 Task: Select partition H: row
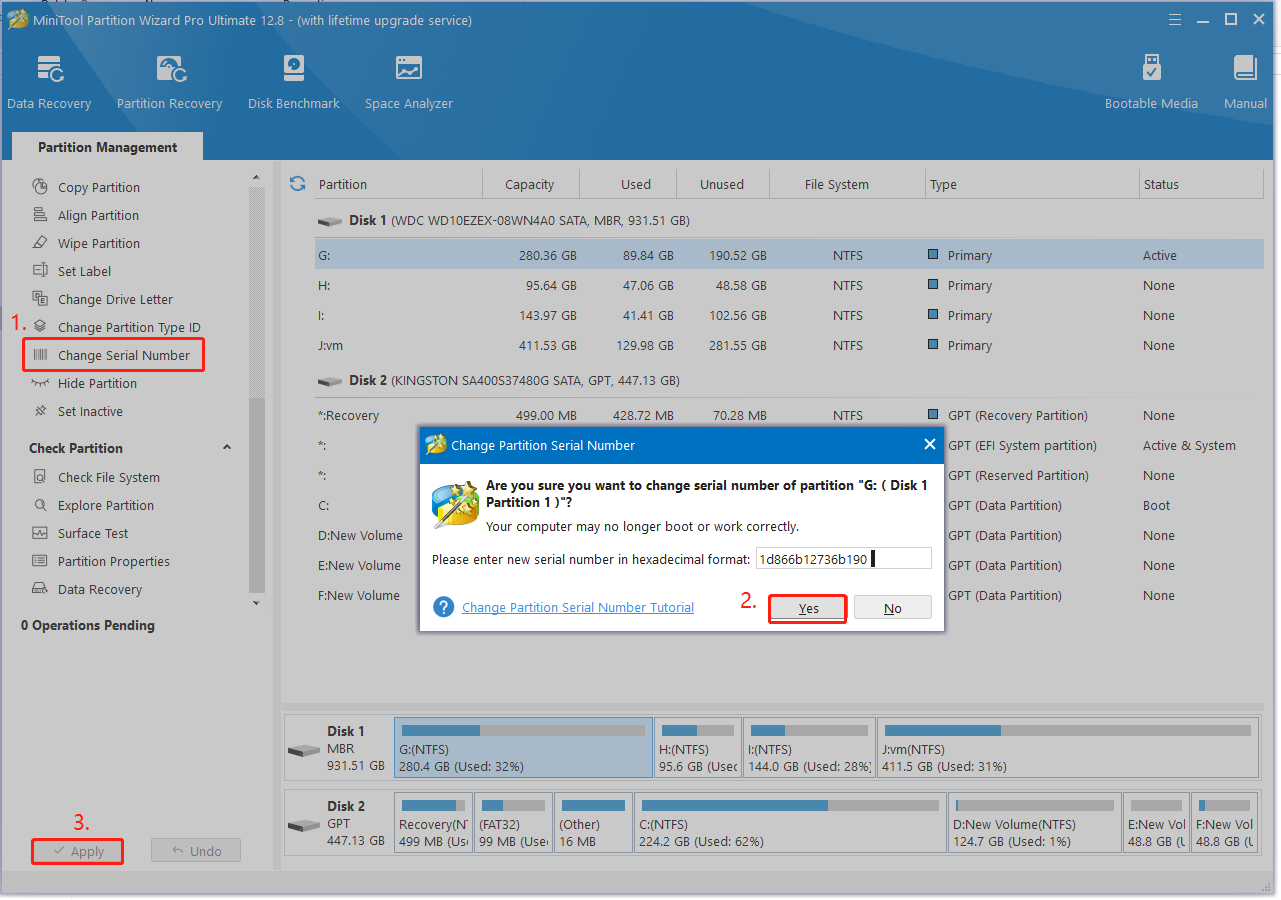789,285
